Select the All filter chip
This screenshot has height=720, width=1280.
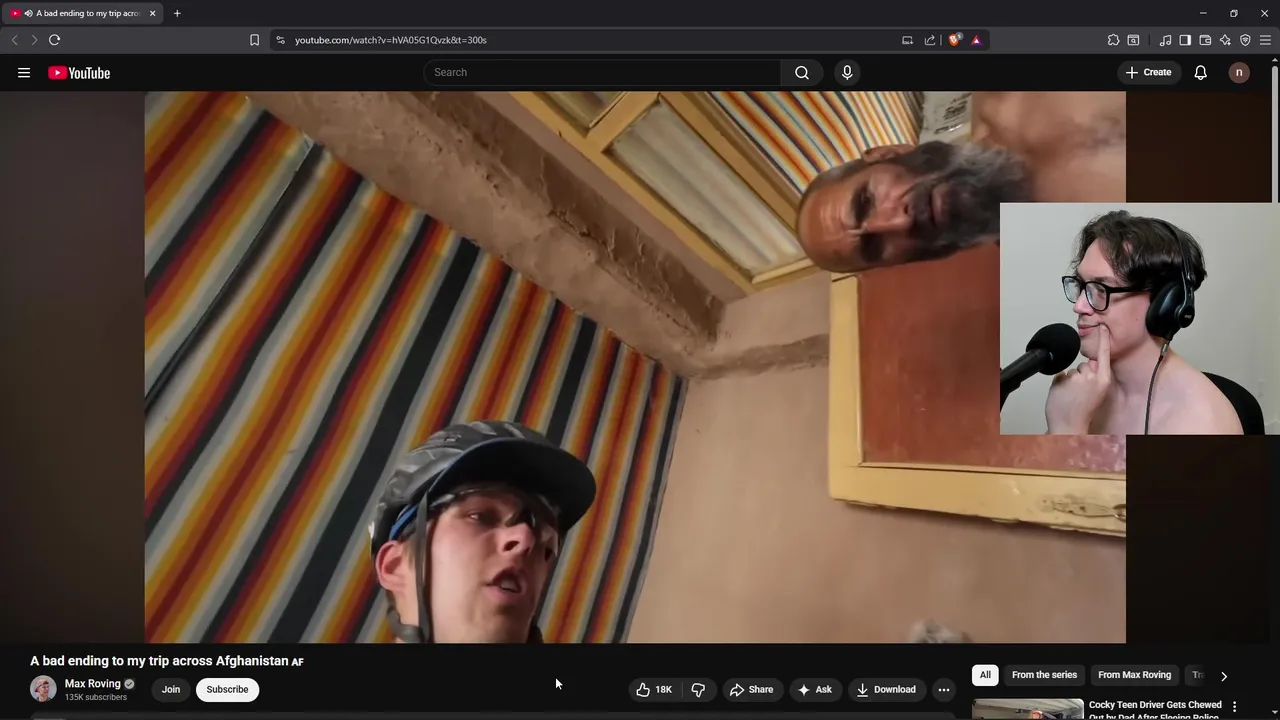985,675
